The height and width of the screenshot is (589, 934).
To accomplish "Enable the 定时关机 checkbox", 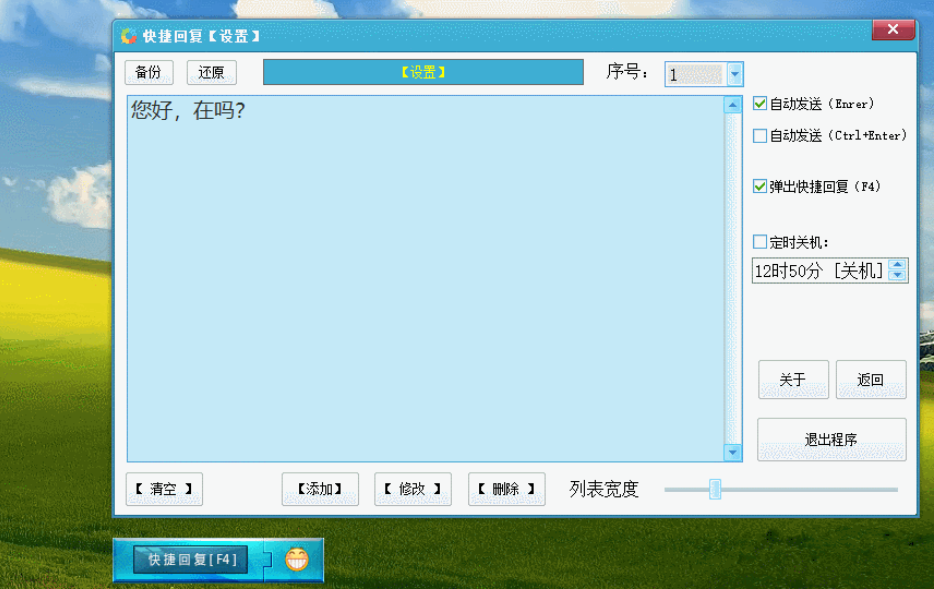I will pos(759,242).
